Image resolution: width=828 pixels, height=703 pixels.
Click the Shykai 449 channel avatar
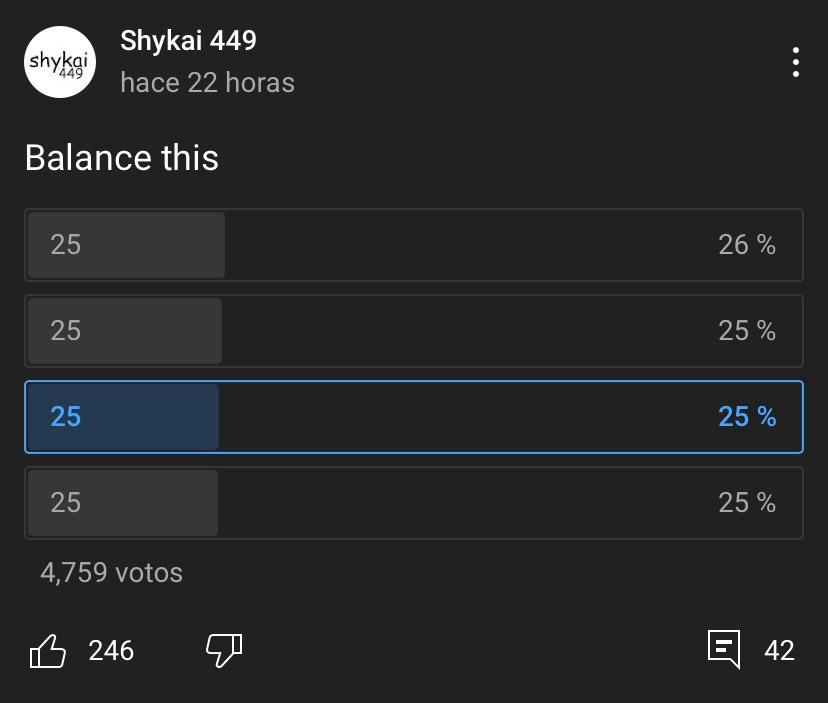click(60, 62)
